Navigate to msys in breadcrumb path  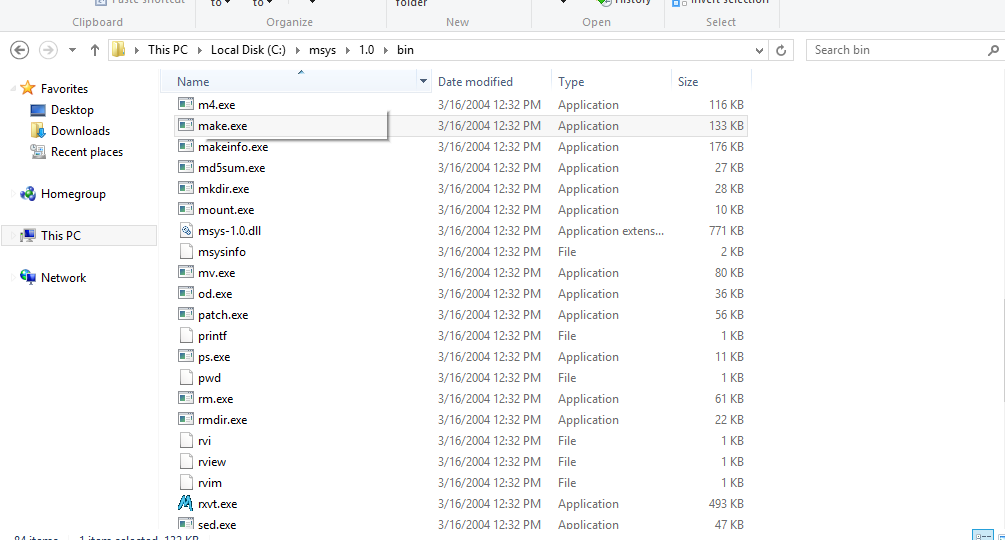(x=323, y=50)
